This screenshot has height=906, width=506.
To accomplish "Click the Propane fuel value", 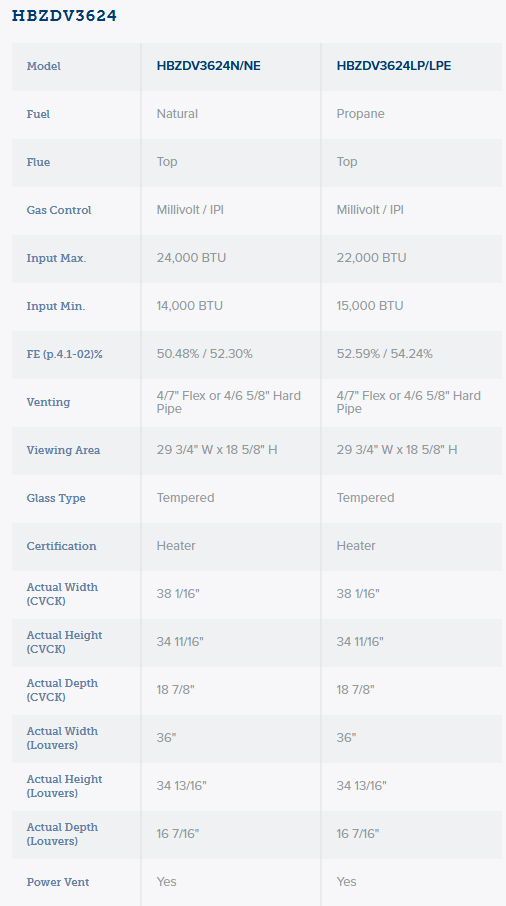I will click(x=360, y=114).
